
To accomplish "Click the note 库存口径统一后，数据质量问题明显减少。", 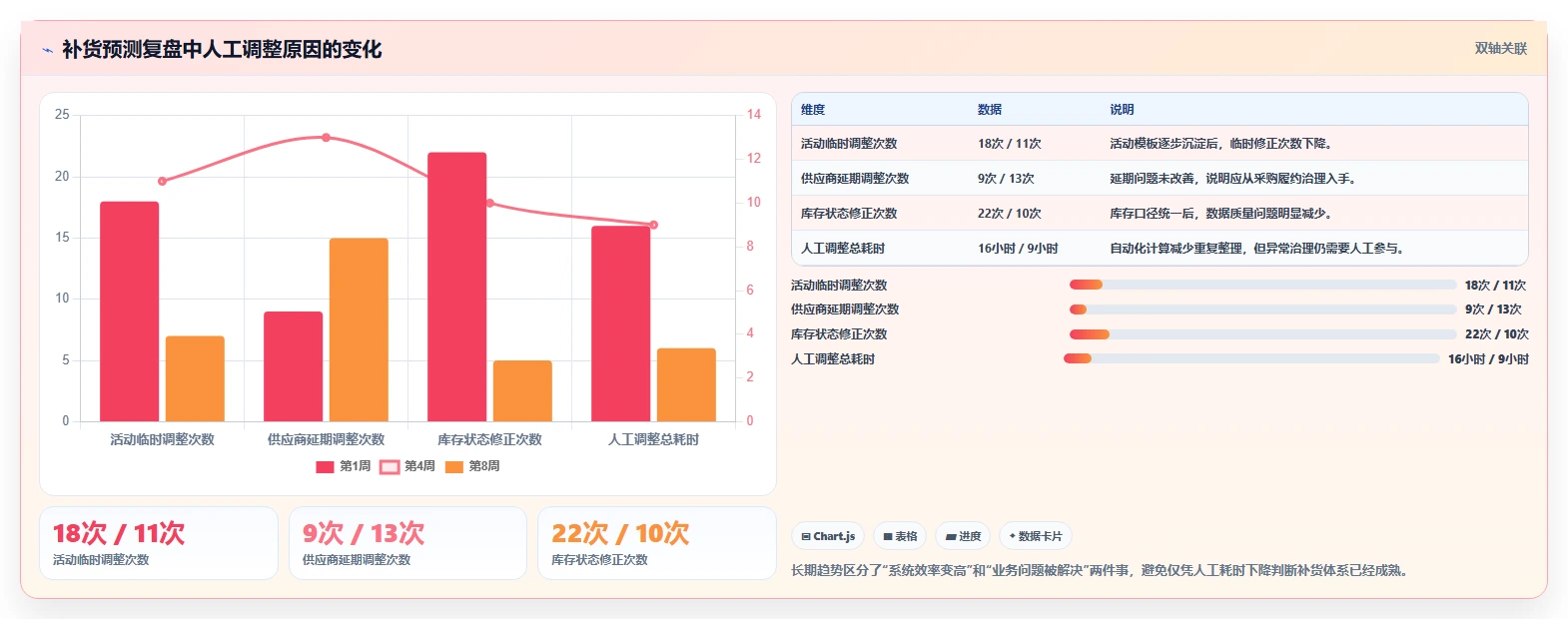I will pyautogui.click(x=1223, y=214).
